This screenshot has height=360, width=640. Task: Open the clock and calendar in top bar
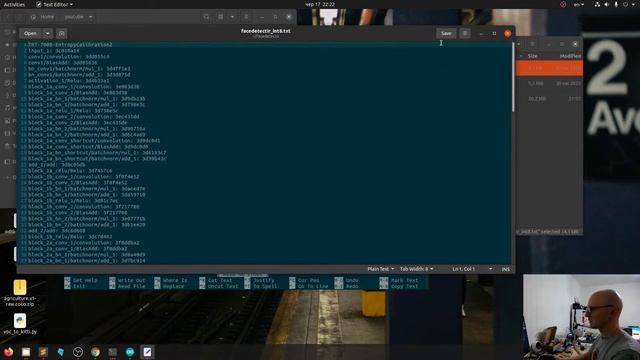(320, 4)
